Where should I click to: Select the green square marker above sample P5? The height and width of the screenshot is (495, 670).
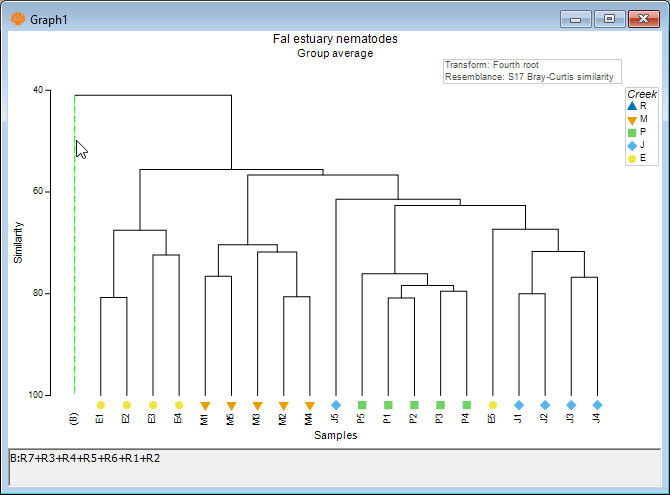click(362, 405)
